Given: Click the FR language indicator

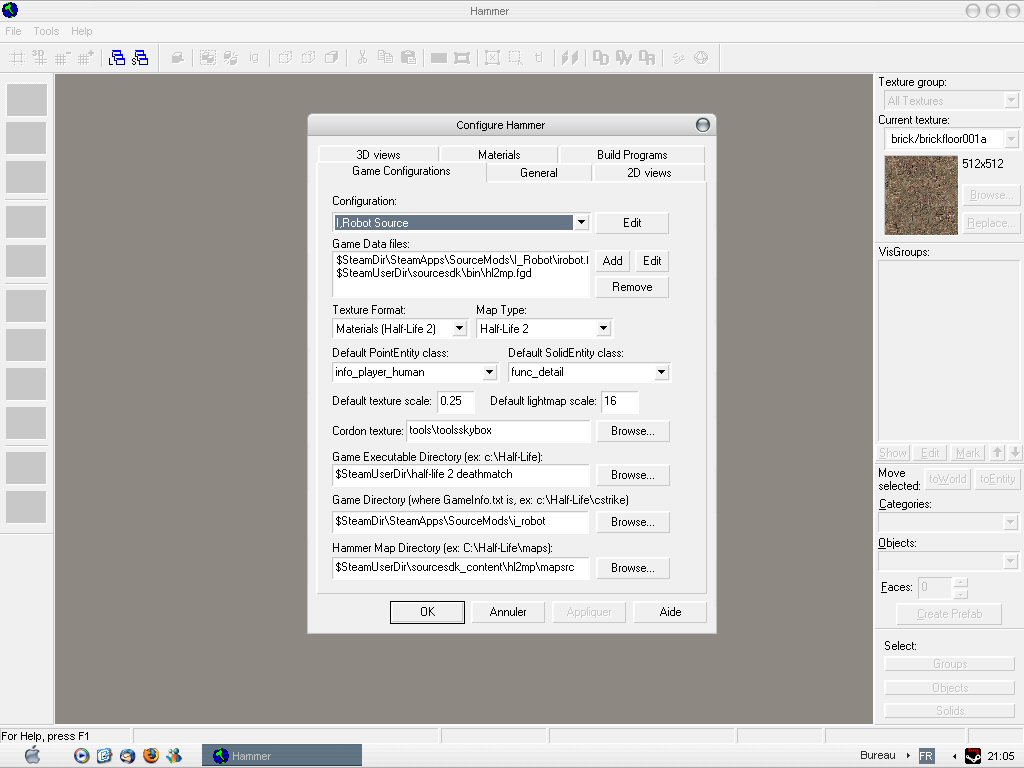Looking at the screenshot, I should pos(926,756).
